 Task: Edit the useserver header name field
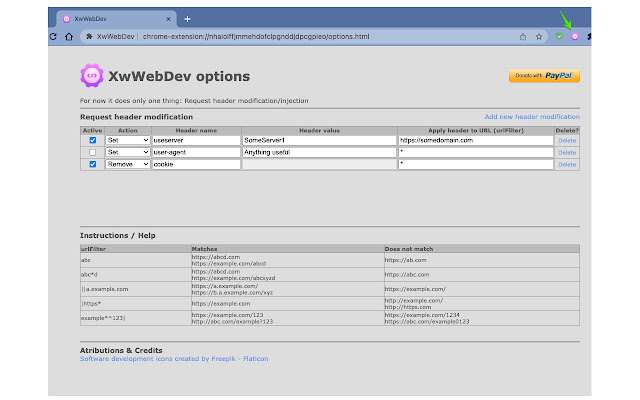[x=196, y=140]
